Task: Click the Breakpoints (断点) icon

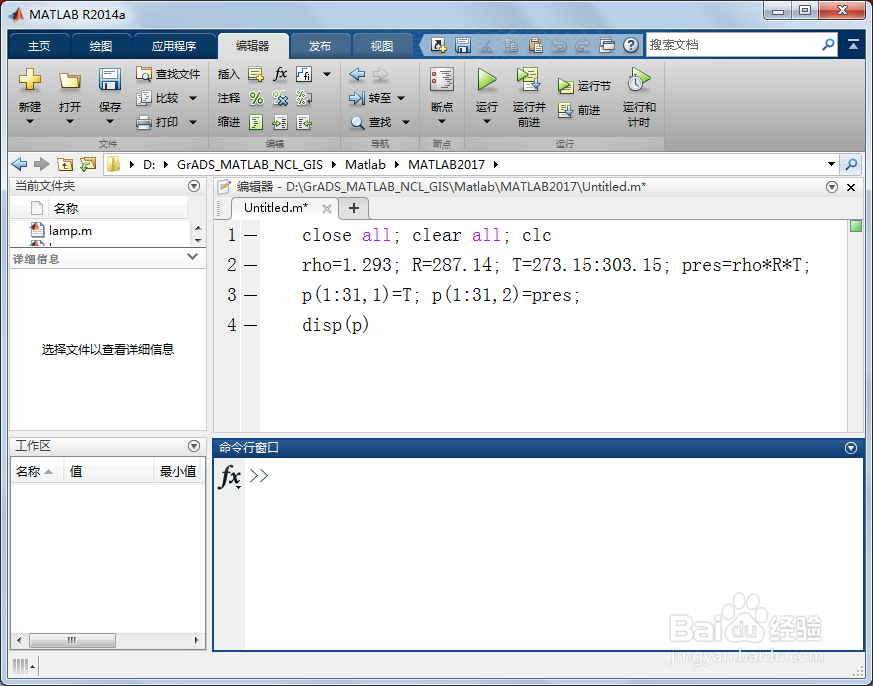Action: coord(442,80)
